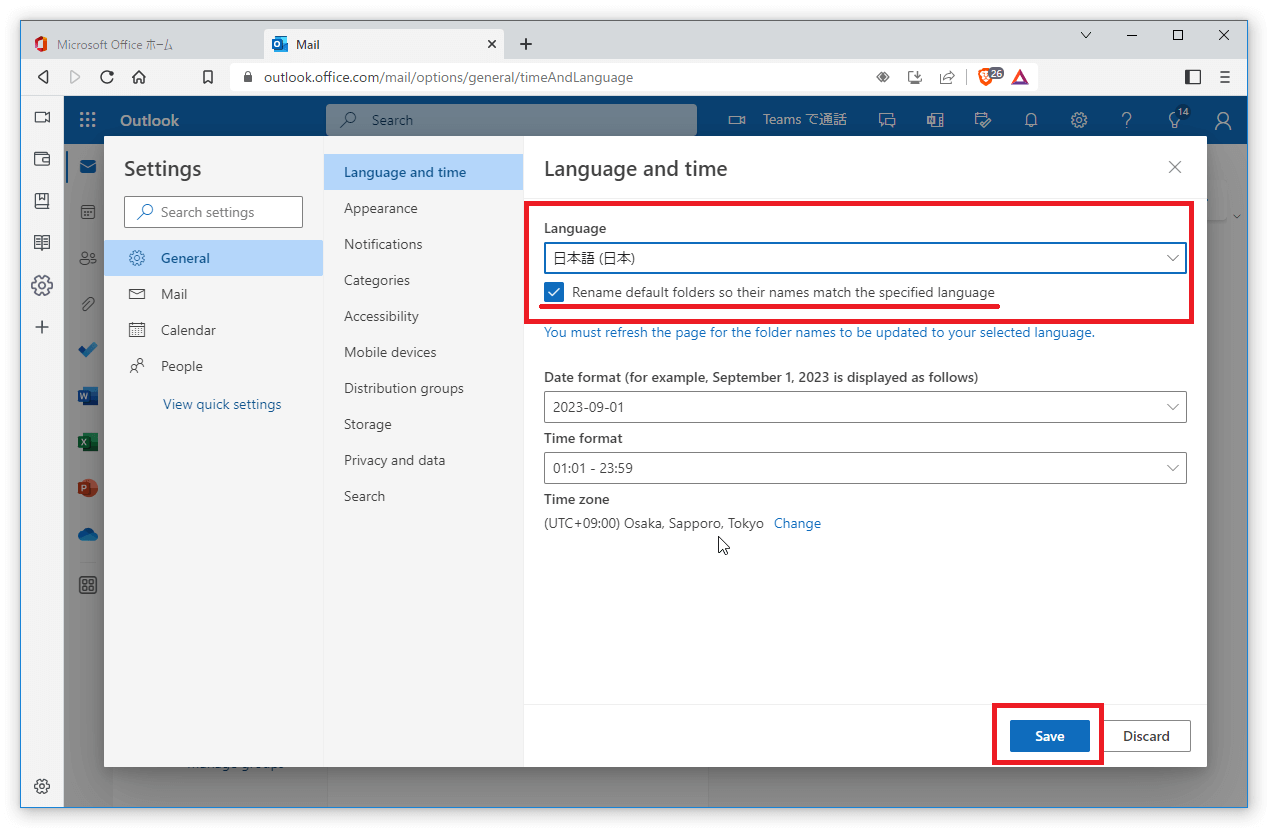This screenshot has width=1268, height=828.
Task: Click the help question mark icon
Action: [x=1127, y=120]
